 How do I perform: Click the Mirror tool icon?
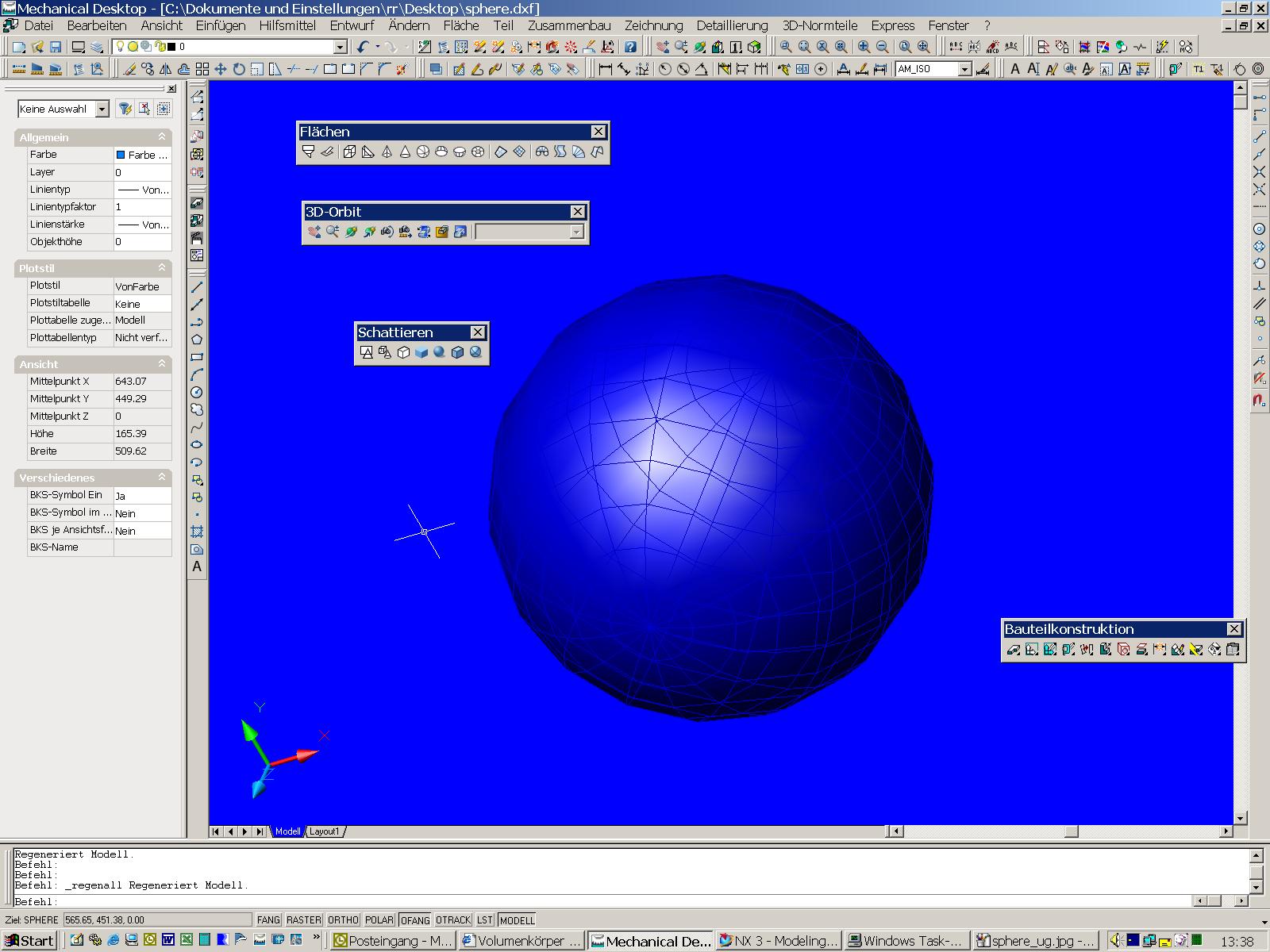coord(166,69)
